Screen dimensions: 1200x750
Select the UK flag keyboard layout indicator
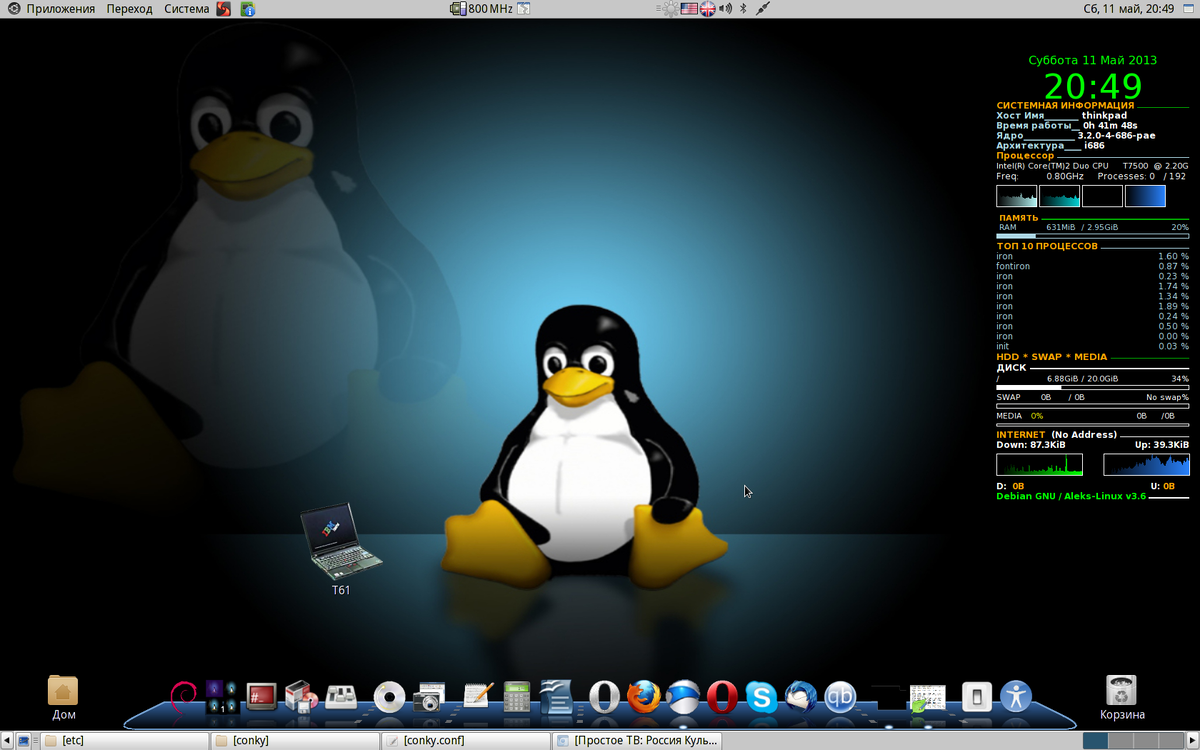[x=708, y=9]
